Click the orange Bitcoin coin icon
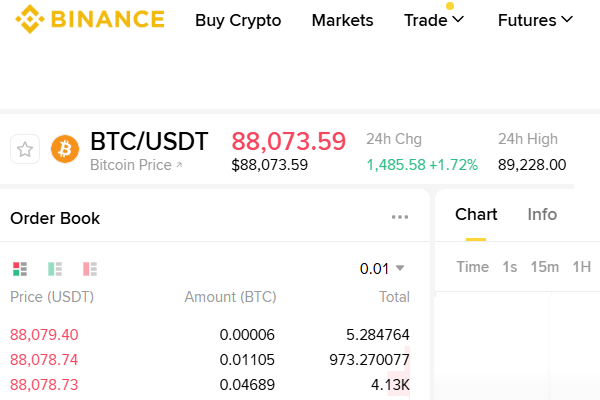The image size is (600, 400). [x=65, y=150]
